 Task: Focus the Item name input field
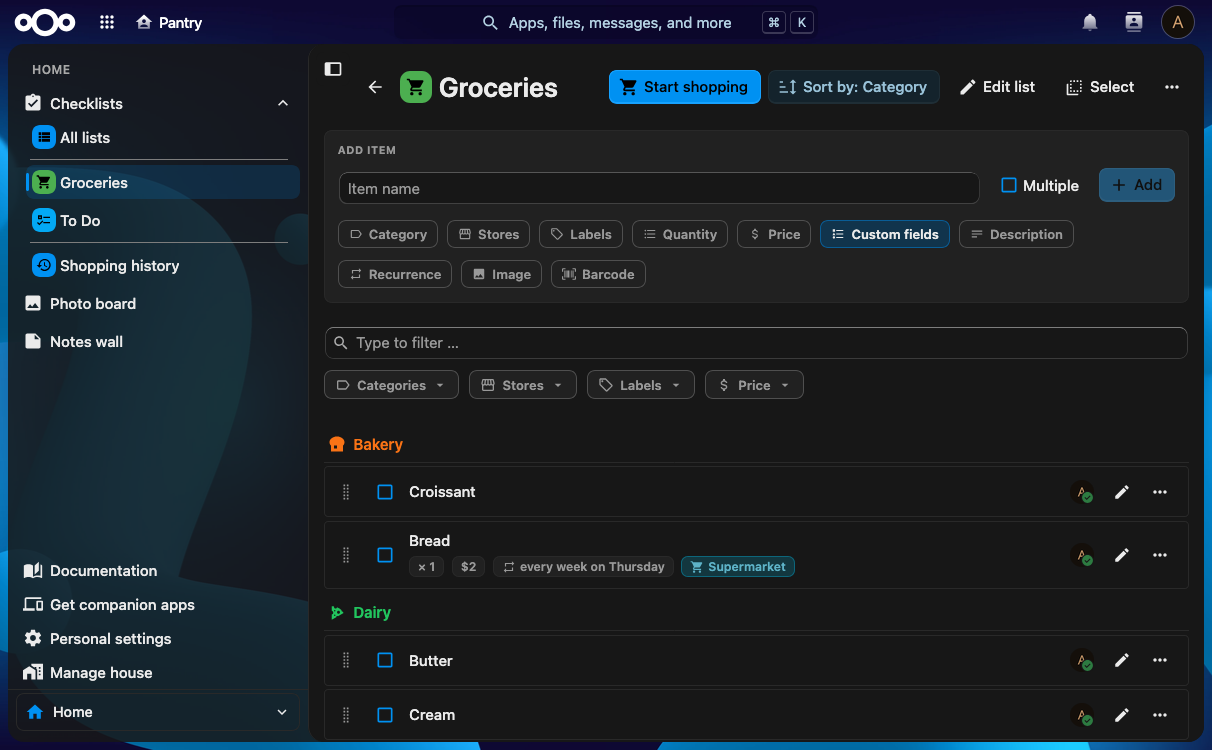(x=659, y=188)
